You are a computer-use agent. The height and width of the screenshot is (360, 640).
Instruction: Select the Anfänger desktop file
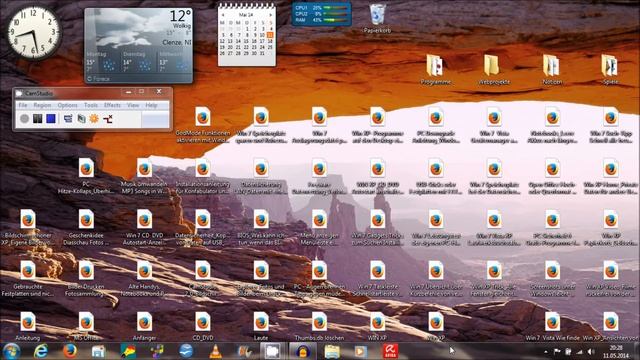click(x=144, y=326)
